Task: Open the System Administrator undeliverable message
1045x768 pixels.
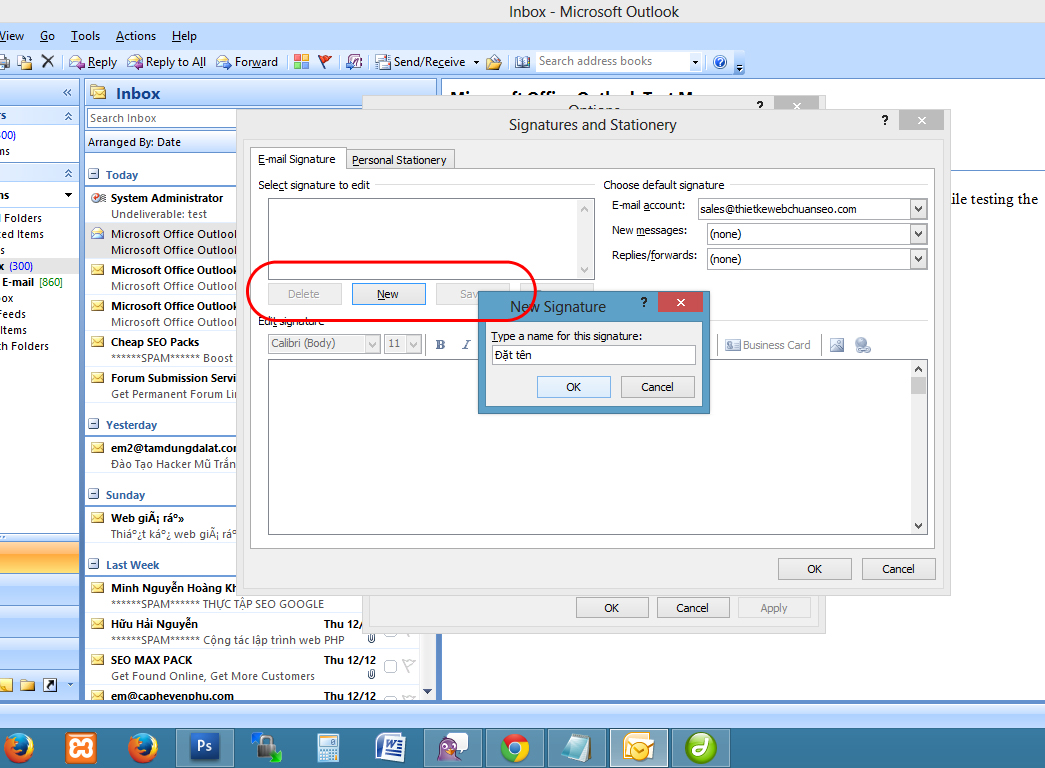Action: tap(161, 206)
